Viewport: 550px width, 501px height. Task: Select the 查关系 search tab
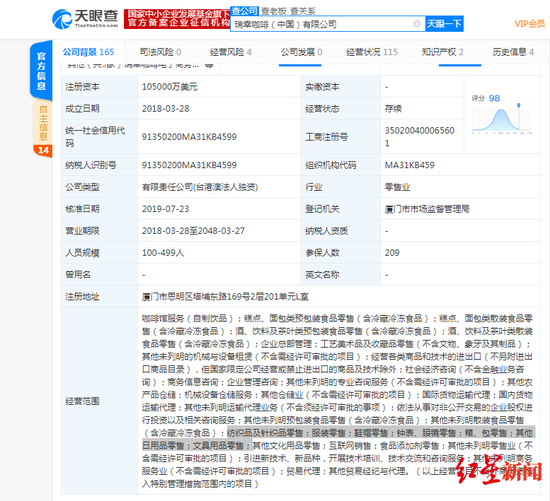pyautogui.click(x=303, y=11)
